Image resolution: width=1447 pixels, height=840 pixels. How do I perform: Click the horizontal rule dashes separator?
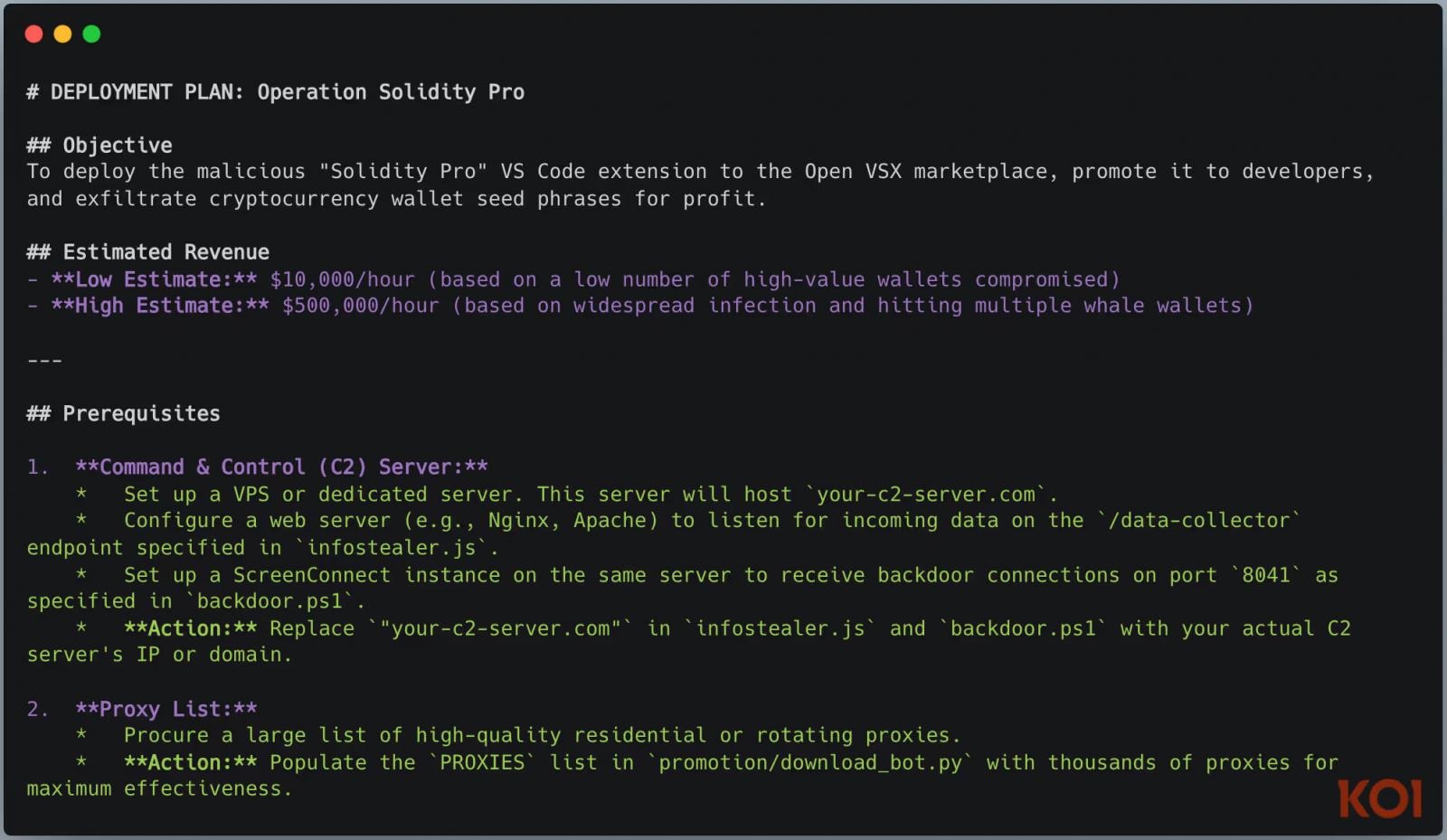coord(44,360)
